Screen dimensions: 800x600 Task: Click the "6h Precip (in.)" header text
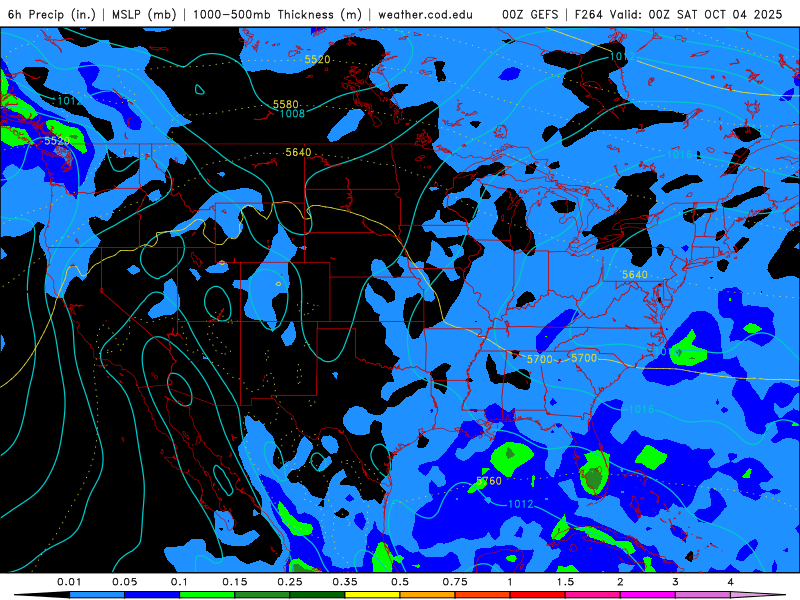[x=52, y=15]
